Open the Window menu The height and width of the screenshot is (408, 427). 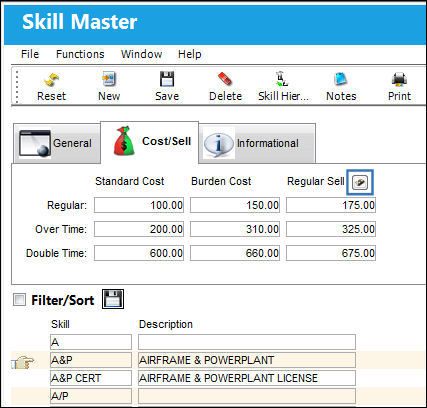[x=142, y=54]
